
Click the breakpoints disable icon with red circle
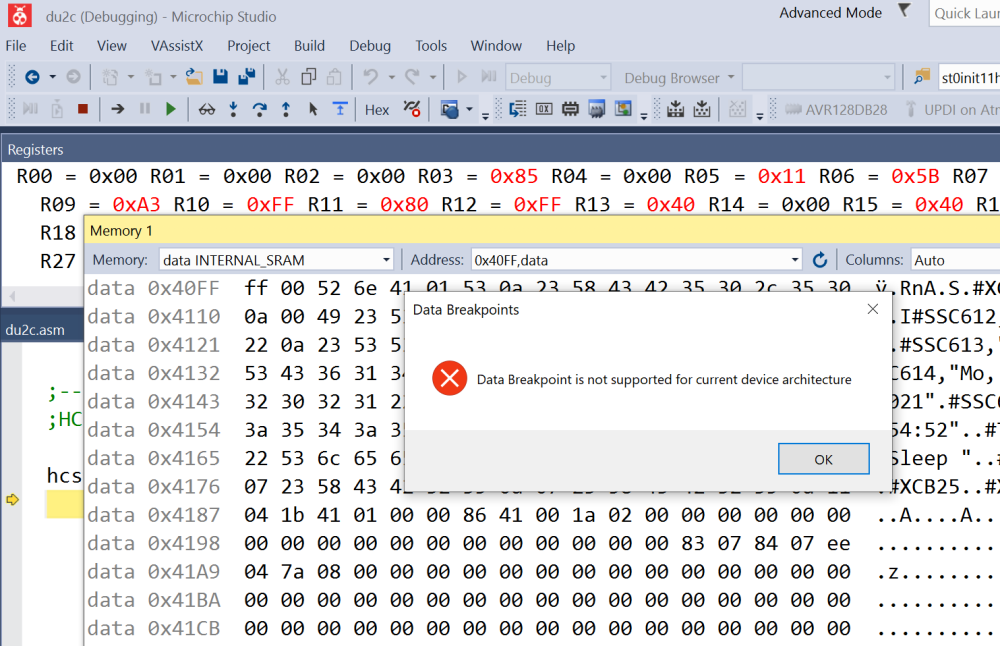(x=412, y=109)
